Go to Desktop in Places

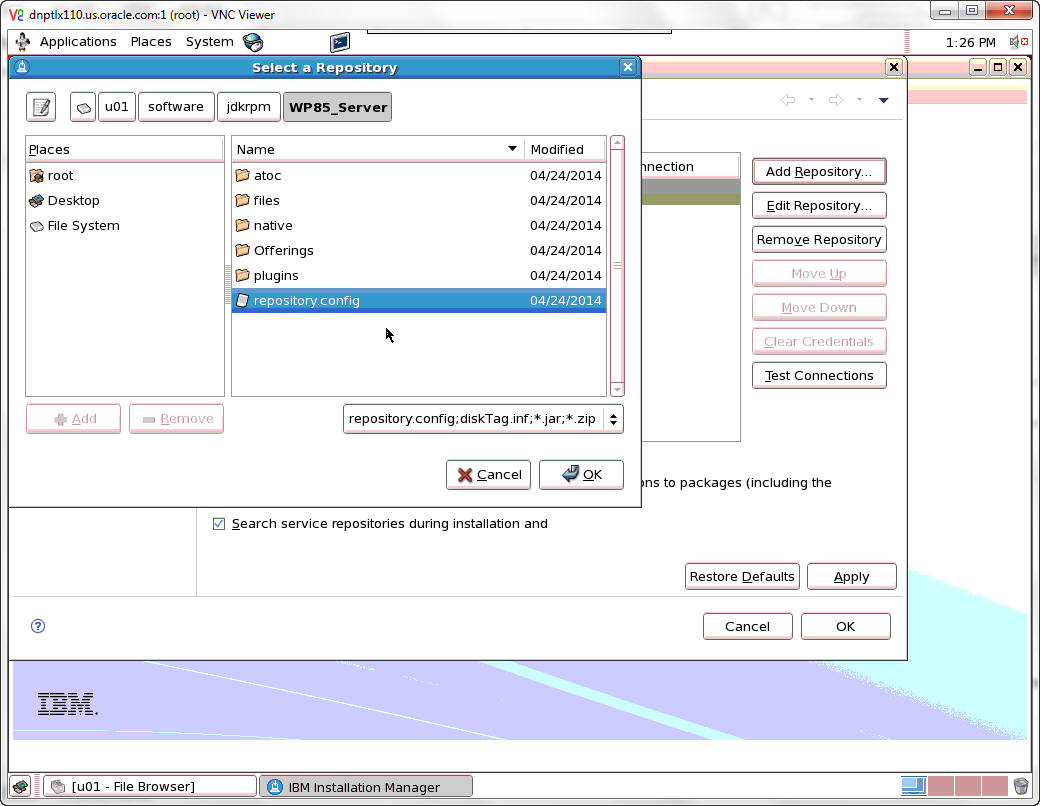tap(125, 200)
